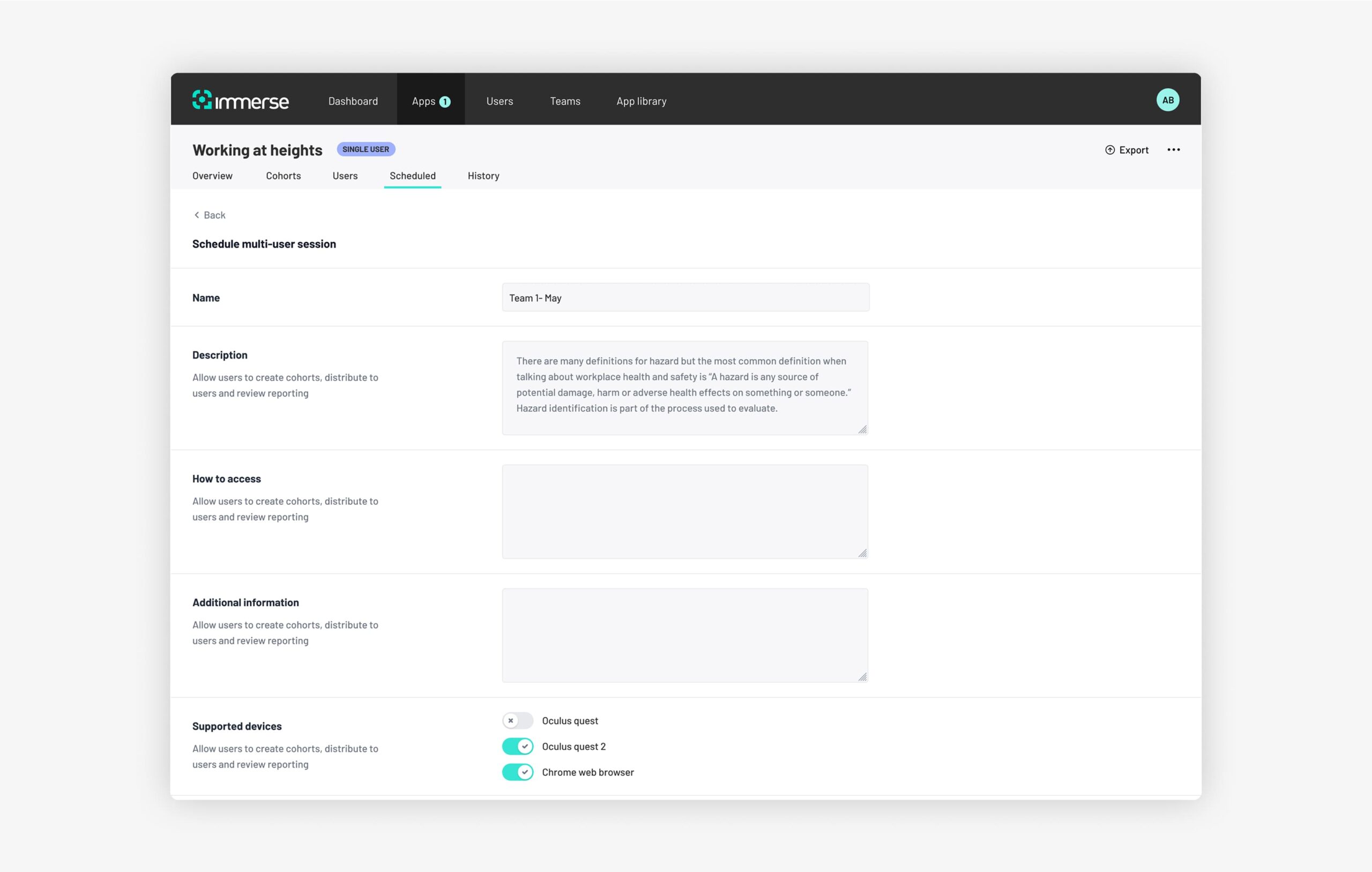
Task: Click the Export button
Action: pyautogui.click(x=1127, y=150)
